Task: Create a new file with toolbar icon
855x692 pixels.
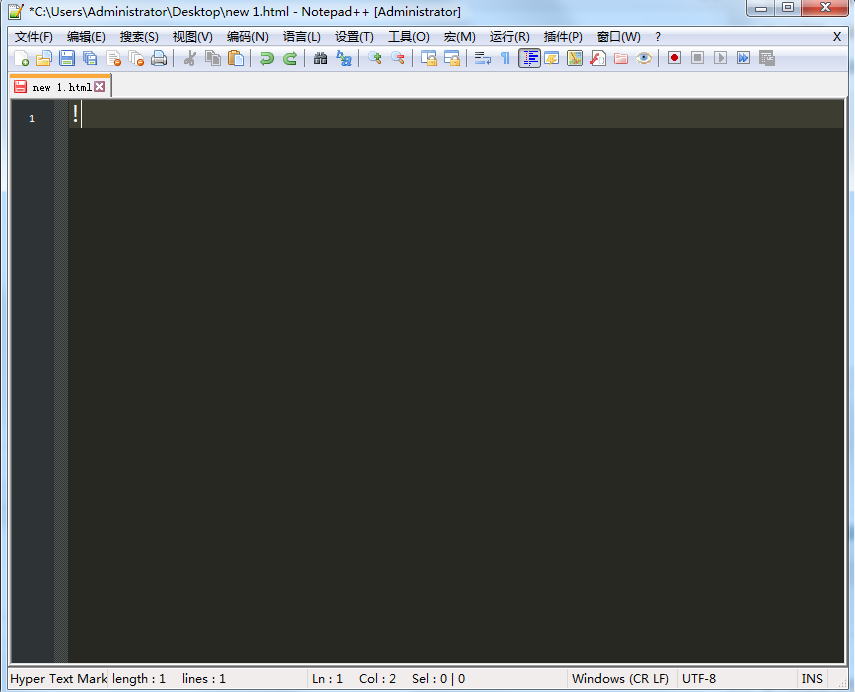Action: [x=21, y=58]
